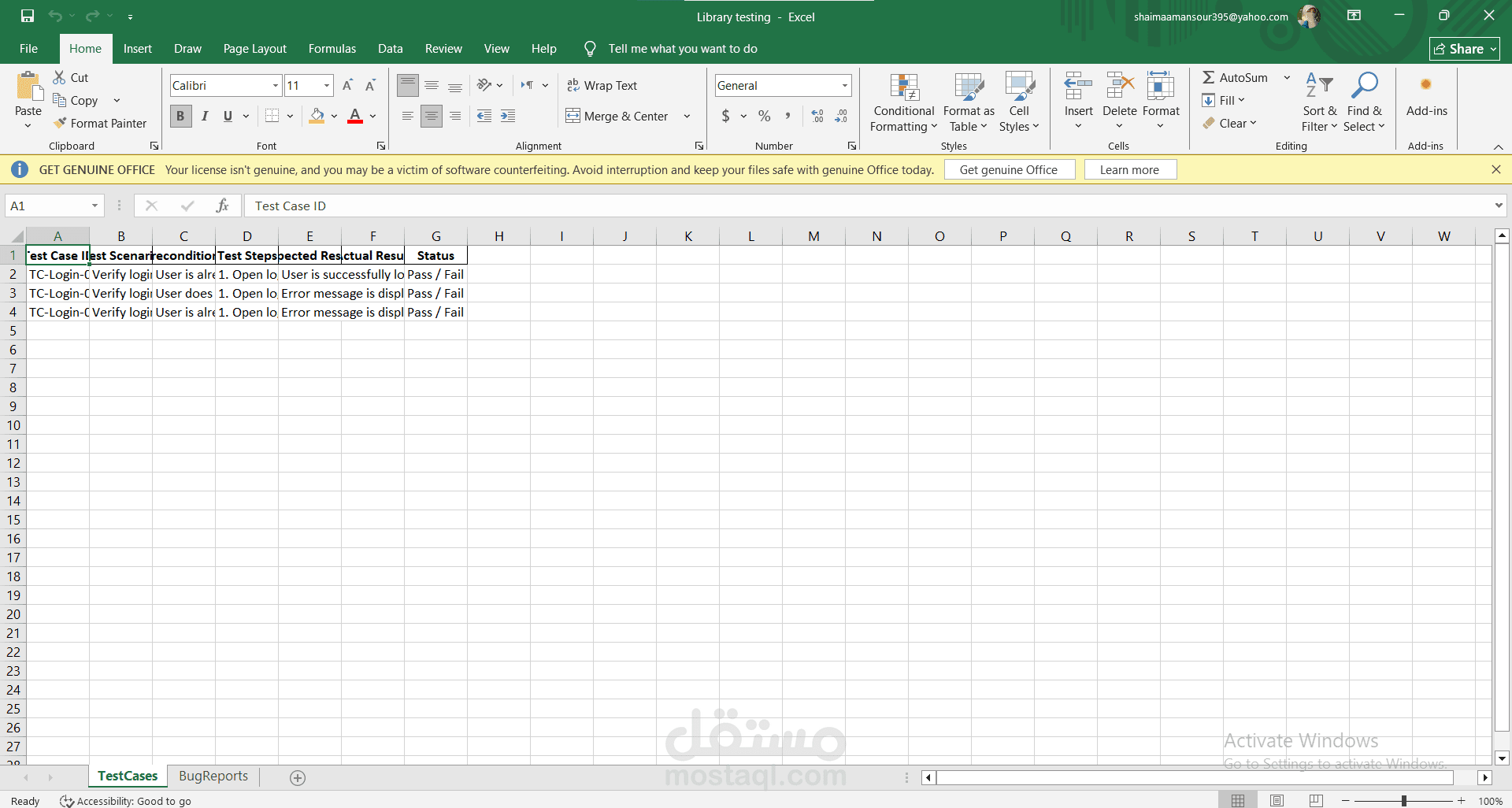Expand the AutoSum dropdown arrow
Screen dimensions: 1512x808
(1287, 77)
